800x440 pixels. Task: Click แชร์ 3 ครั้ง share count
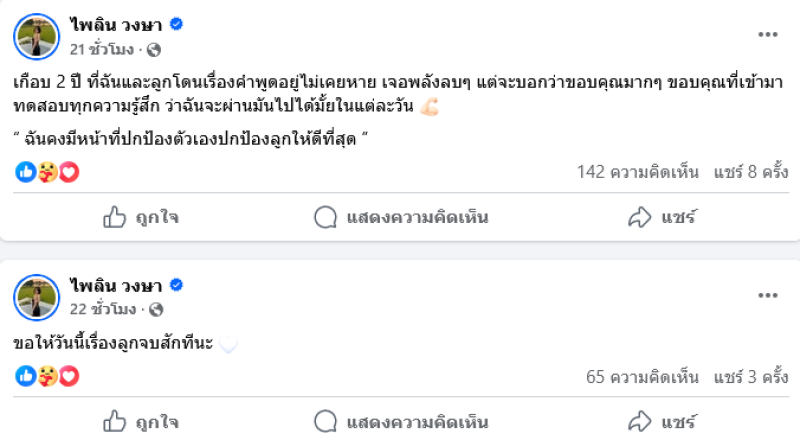(x=751, y=376)
